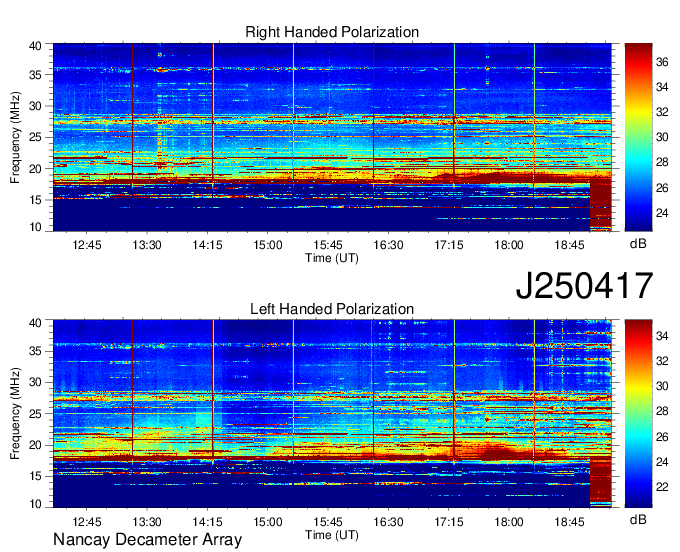Click the 40 MHz tick on Right Handed plot
Viewport: 680px width, 552px height.
(x=35, y=46)
